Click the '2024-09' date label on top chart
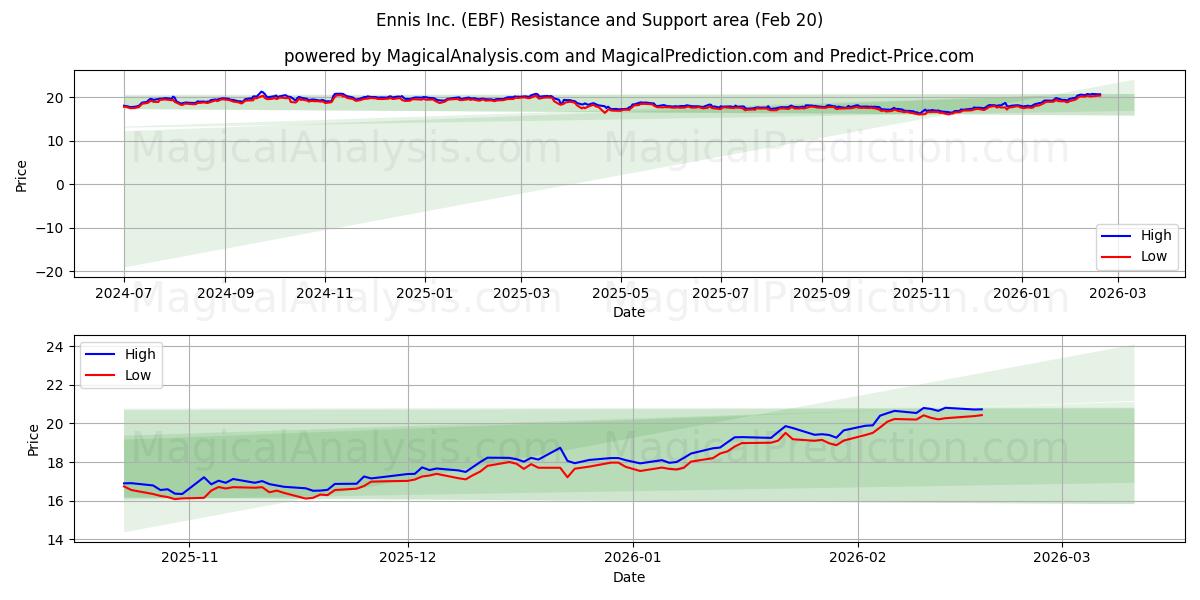This screenshot has height=600, width=1200. click(x=224, y=294)
